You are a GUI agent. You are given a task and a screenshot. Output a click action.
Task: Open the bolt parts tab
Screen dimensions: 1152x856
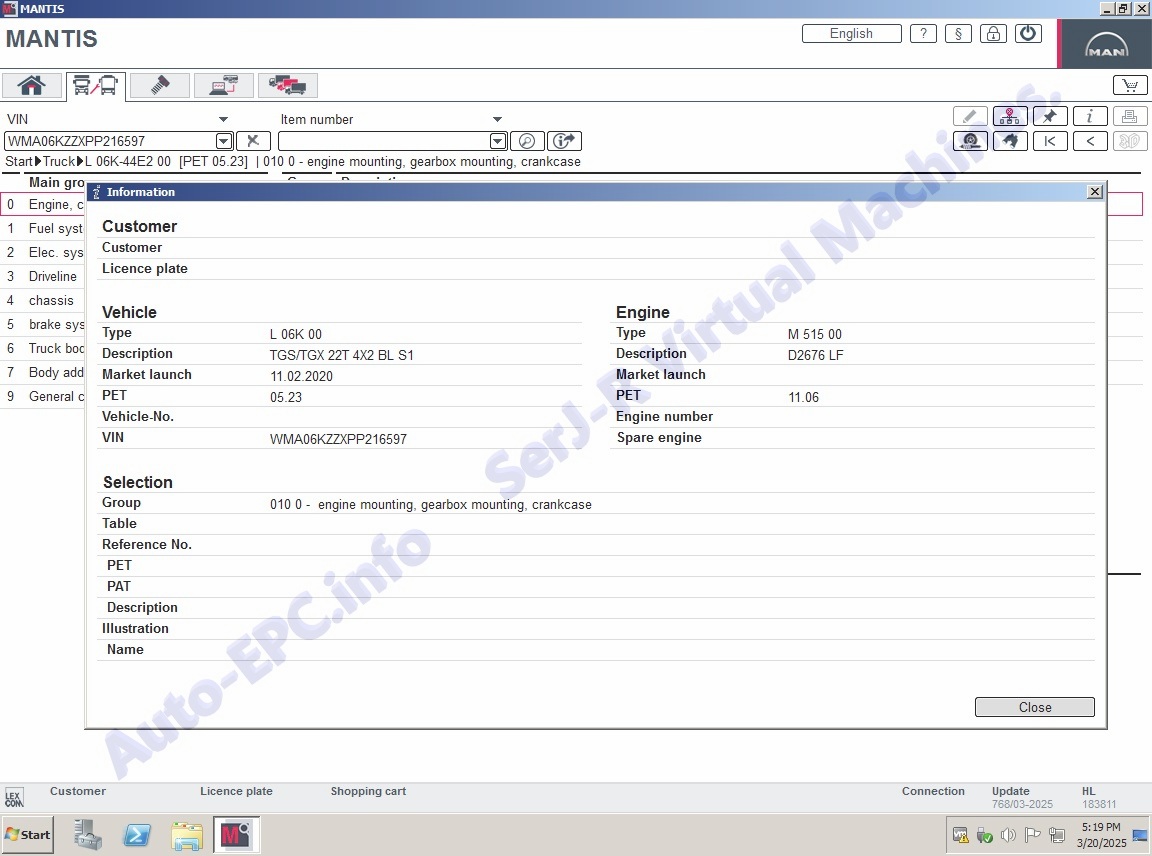(x=159, y=85)
